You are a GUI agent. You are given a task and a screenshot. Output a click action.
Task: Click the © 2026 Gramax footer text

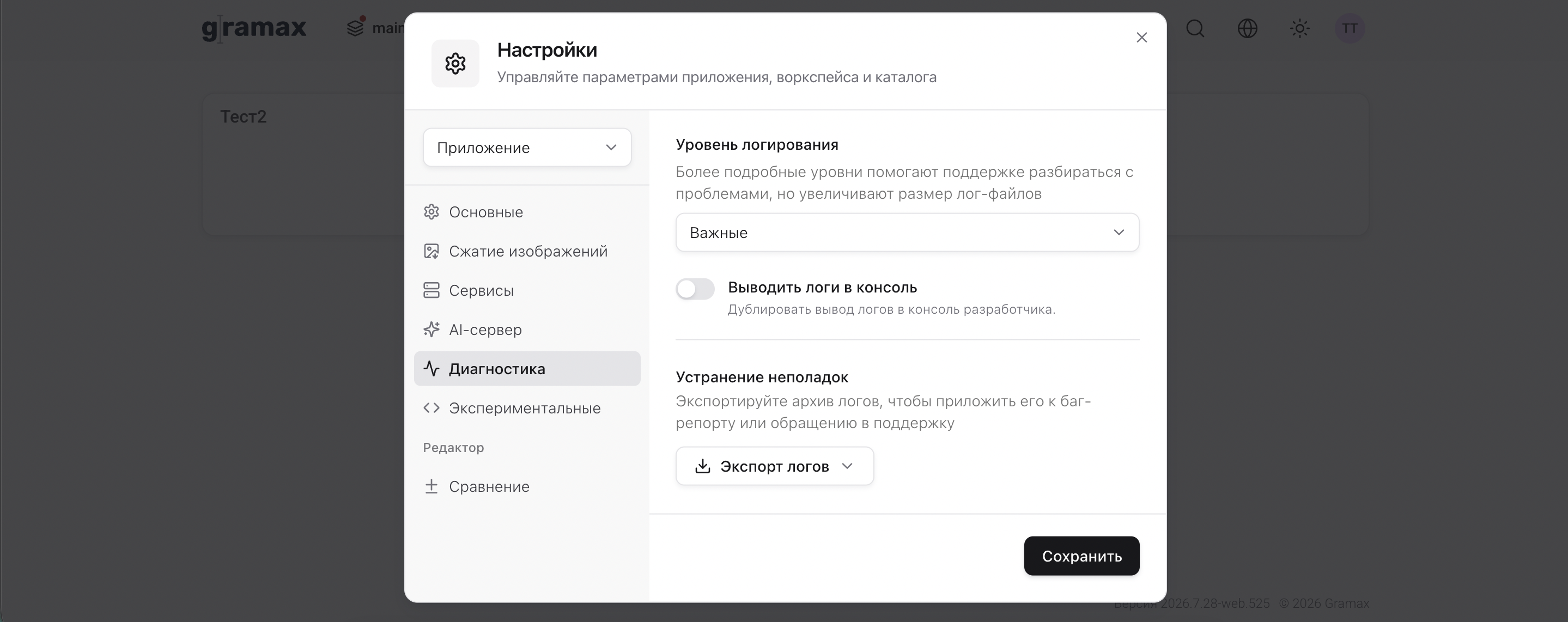(x=1324, y=603)
